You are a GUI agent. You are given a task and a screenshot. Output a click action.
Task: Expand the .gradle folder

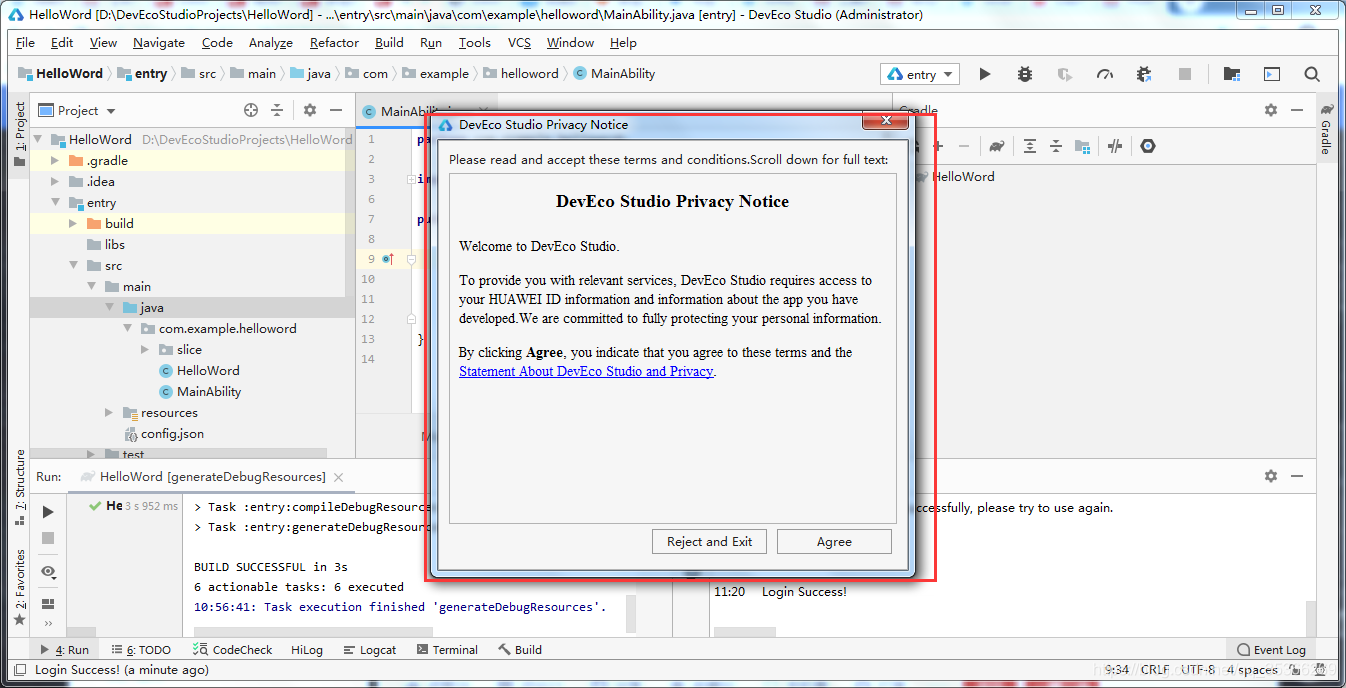pyautogui.click(x=56, y=160)
